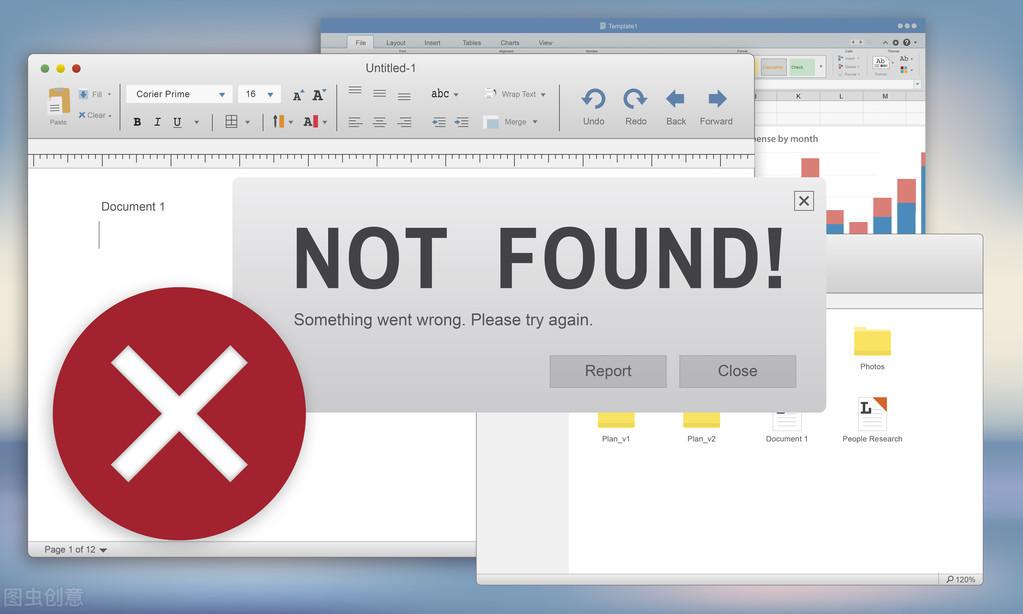Click the Close button in error dialog
The height and width of the screenshot is (614, 1023).
[737, 371]
